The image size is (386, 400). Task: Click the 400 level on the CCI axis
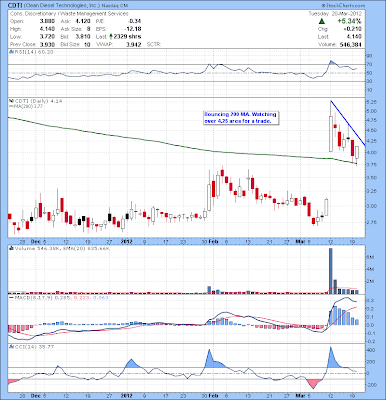point(371,350)
